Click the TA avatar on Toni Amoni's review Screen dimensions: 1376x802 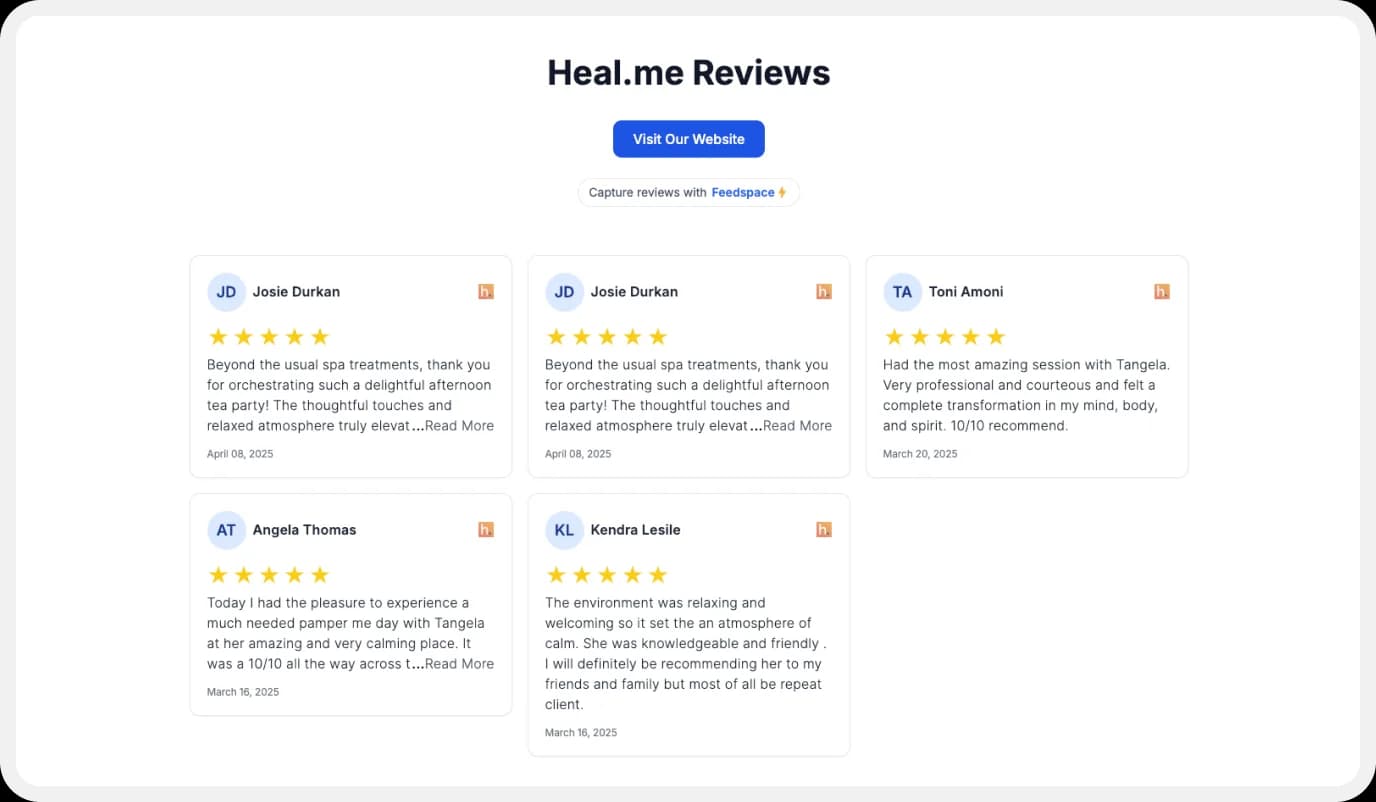pos(902,291)
